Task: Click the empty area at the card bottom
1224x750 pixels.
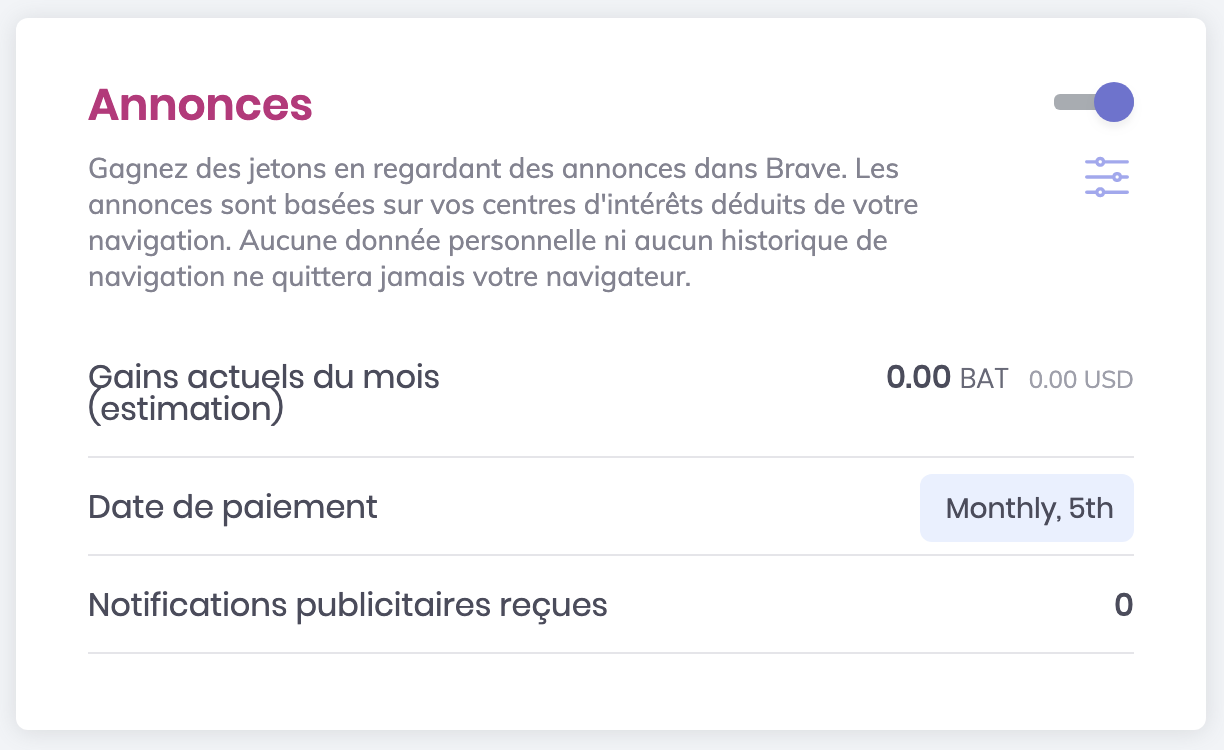Action: (610, 692)
